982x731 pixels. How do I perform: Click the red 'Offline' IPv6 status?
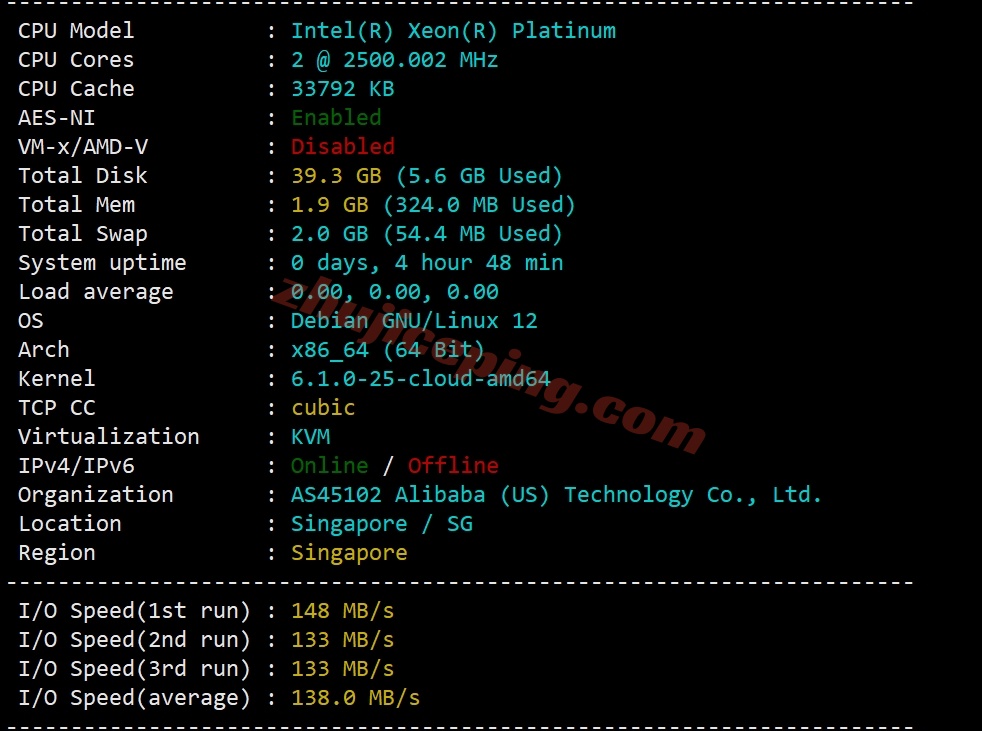[x=453, y=465]
